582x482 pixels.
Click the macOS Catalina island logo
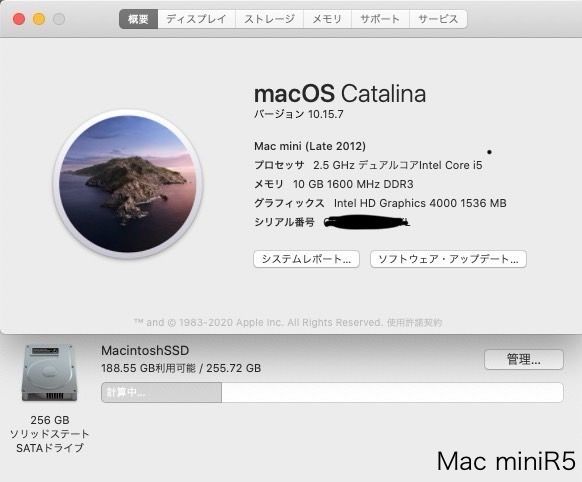pyautogui.click(x=128, y=184)
